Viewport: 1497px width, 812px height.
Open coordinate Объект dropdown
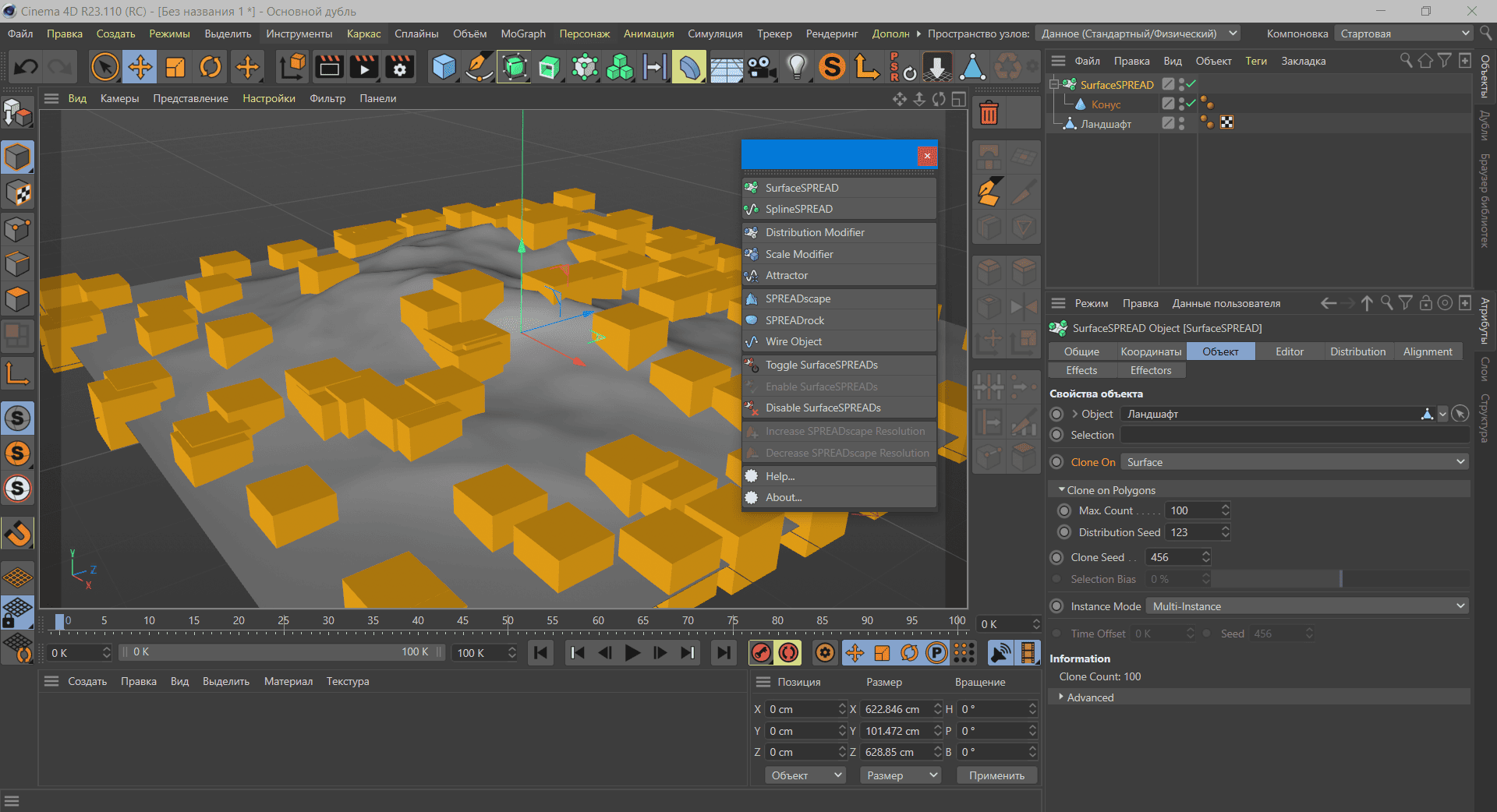805,775
